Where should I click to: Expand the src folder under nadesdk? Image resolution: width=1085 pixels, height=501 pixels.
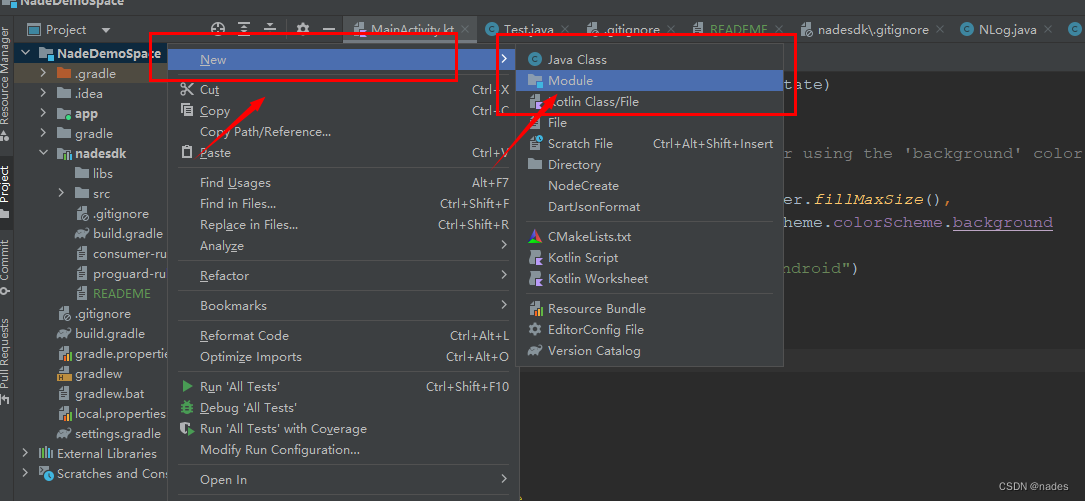(x=61, y=193)
